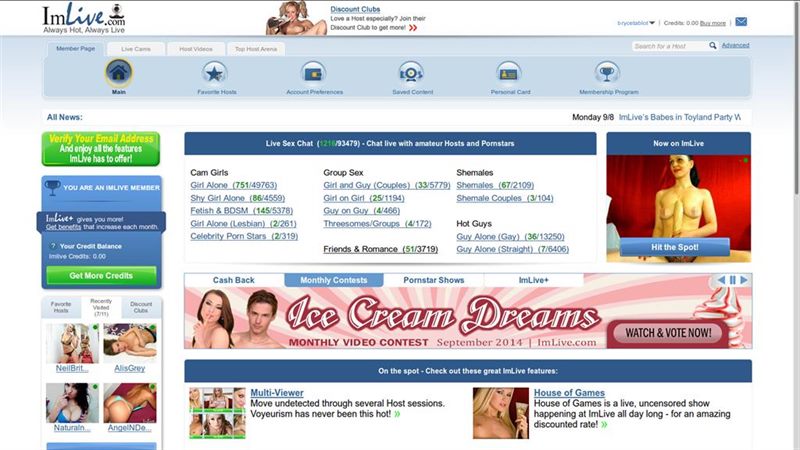Open the Multi-Viewer feature link
Image resolution: width=800 pixels, height=450 pixels.
[277, 393]
